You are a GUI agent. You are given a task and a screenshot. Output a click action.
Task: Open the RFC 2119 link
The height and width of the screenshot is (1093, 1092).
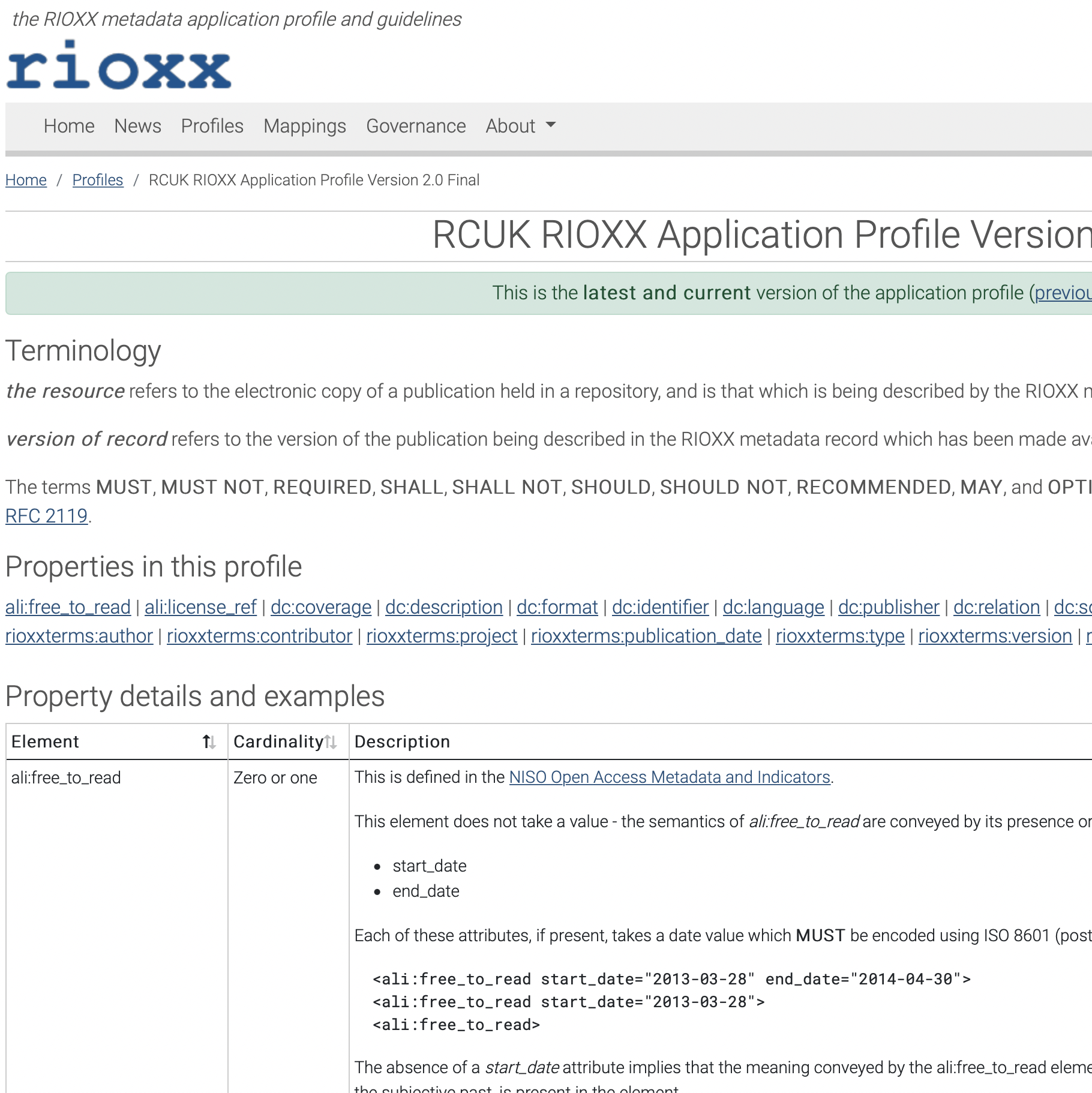point(47,516)
